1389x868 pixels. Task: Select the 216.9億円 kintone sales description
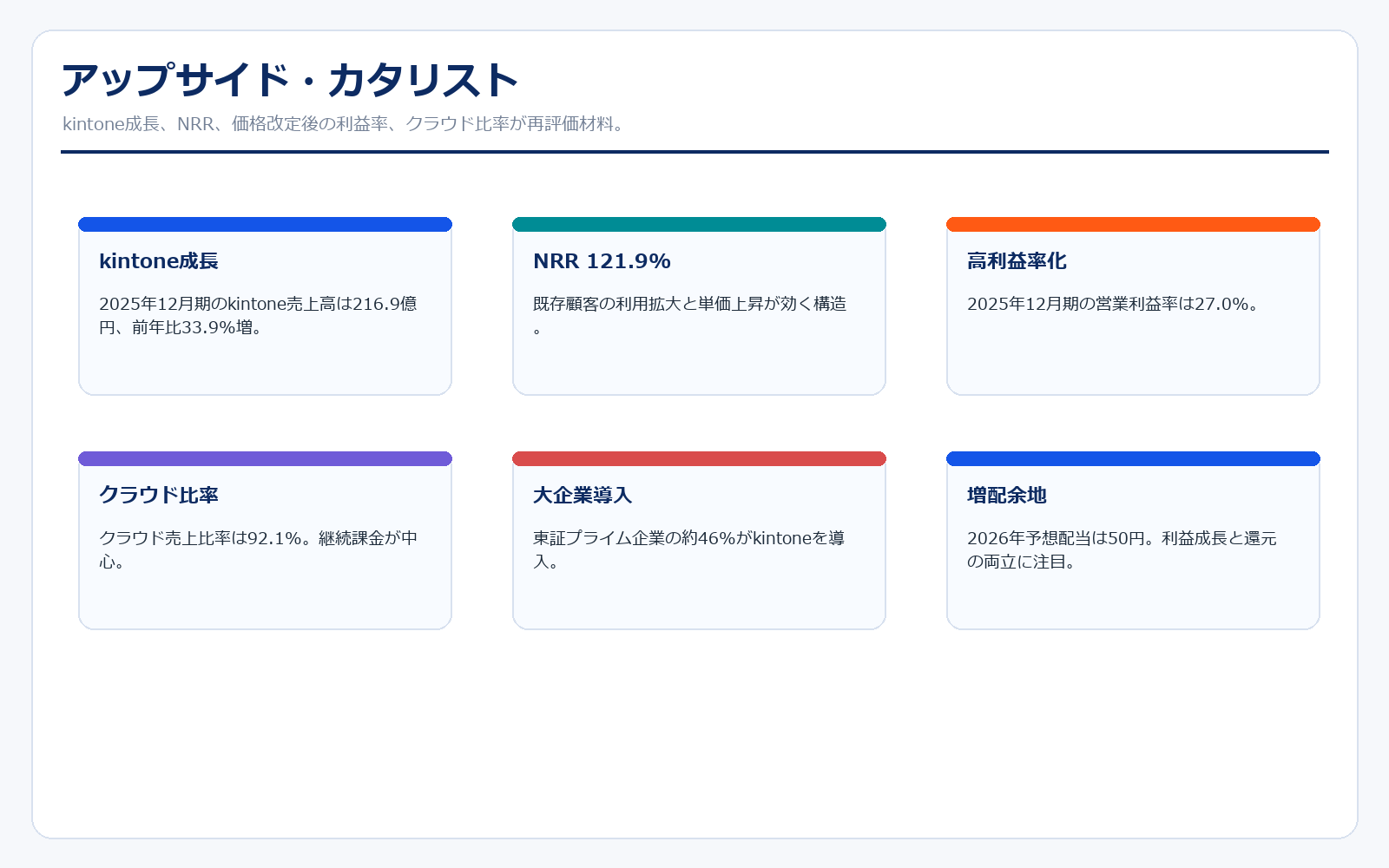point(258,316)
